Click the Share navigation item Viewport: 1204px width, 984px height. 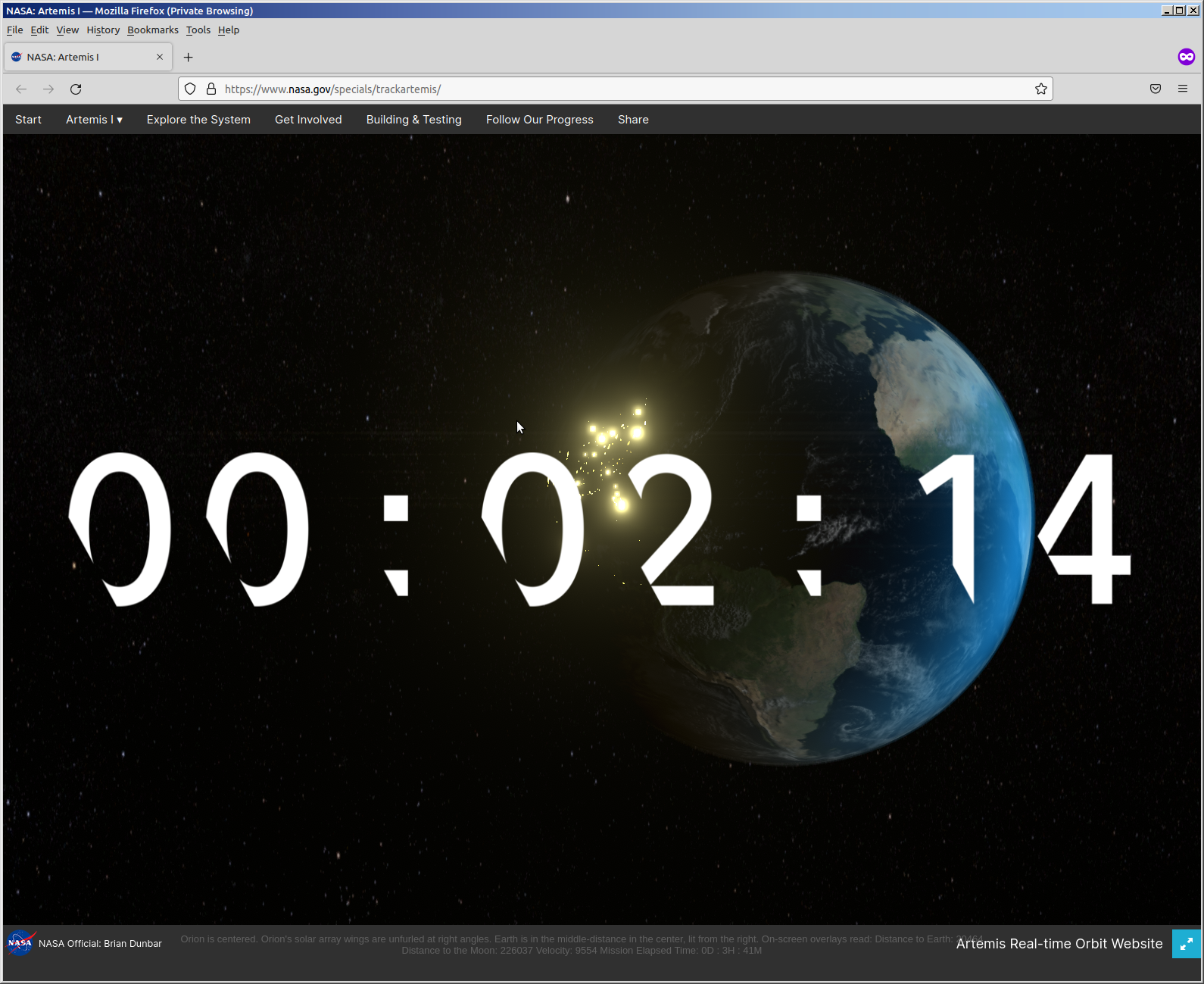click(633, 120)
